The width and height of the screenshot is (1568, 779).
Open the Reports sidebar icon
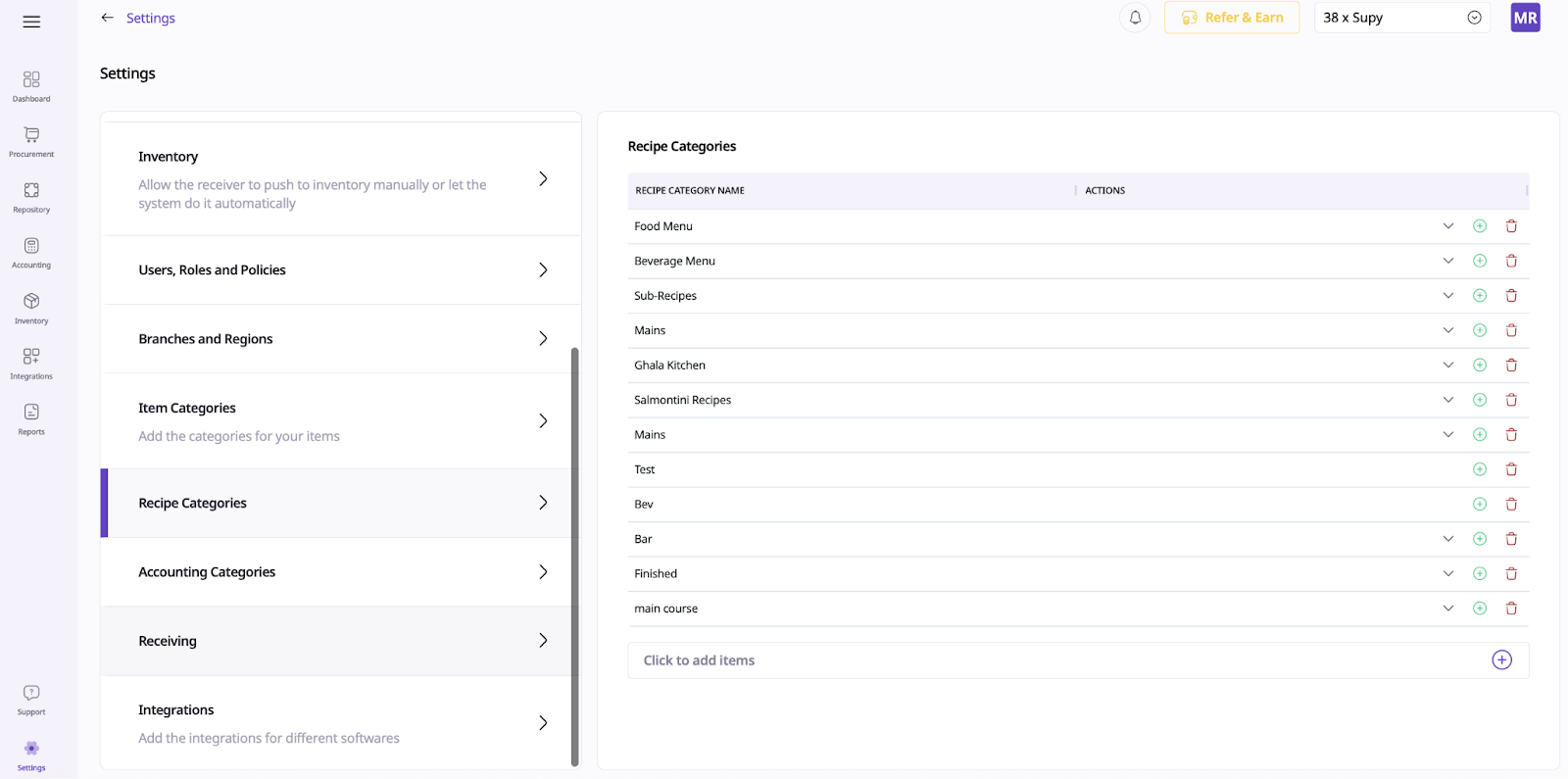click(x=31, y=418)
